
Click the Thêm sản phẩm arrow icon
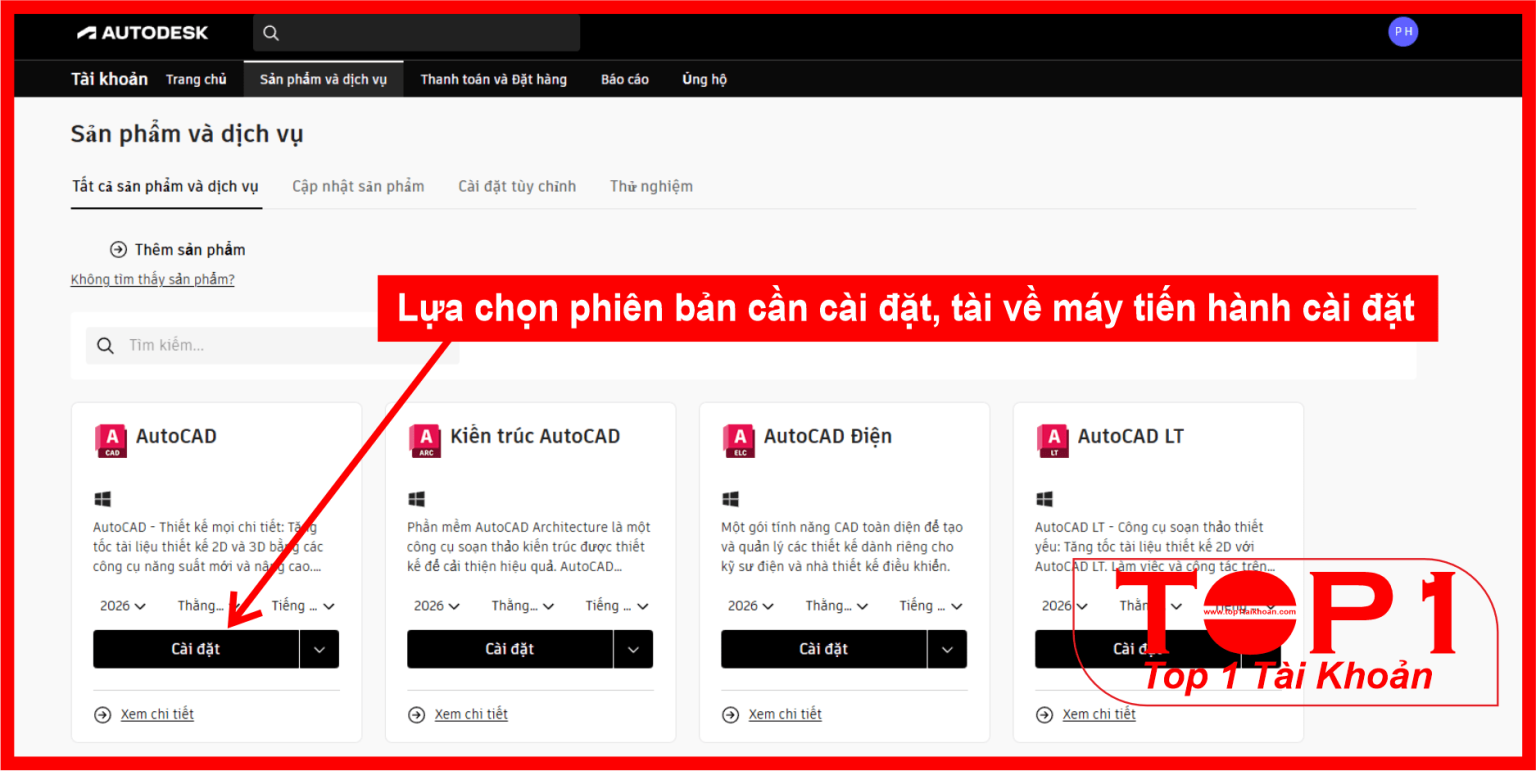point(118,250)
